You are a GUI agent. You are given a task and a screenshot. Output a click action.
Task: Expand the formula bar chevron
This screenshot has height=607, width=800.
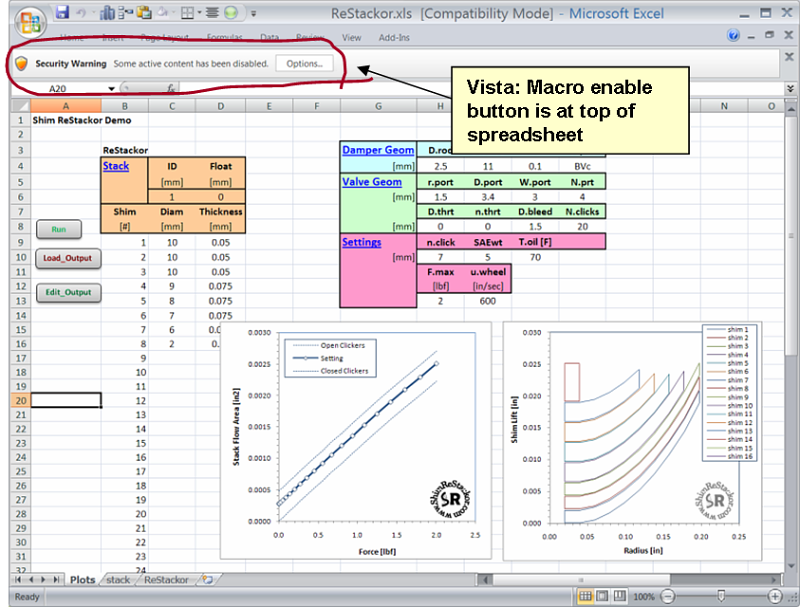click(x=790, y=88)
